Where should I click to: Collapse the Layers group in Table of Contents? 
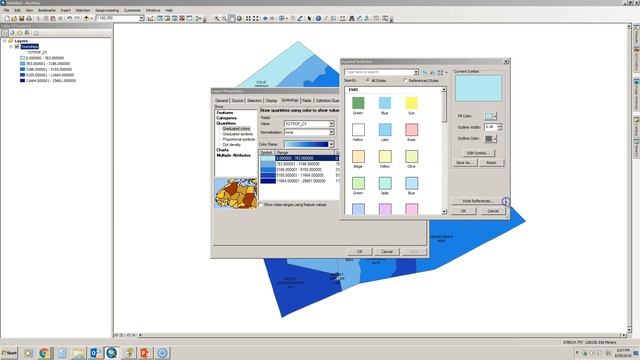(4, 41)
